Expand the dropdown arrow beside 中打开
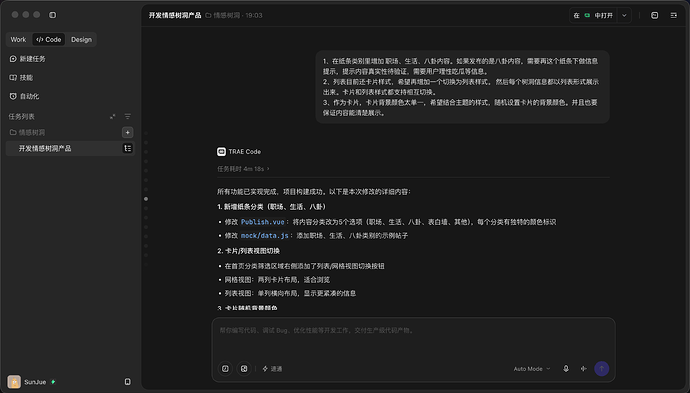 [624, 15]
